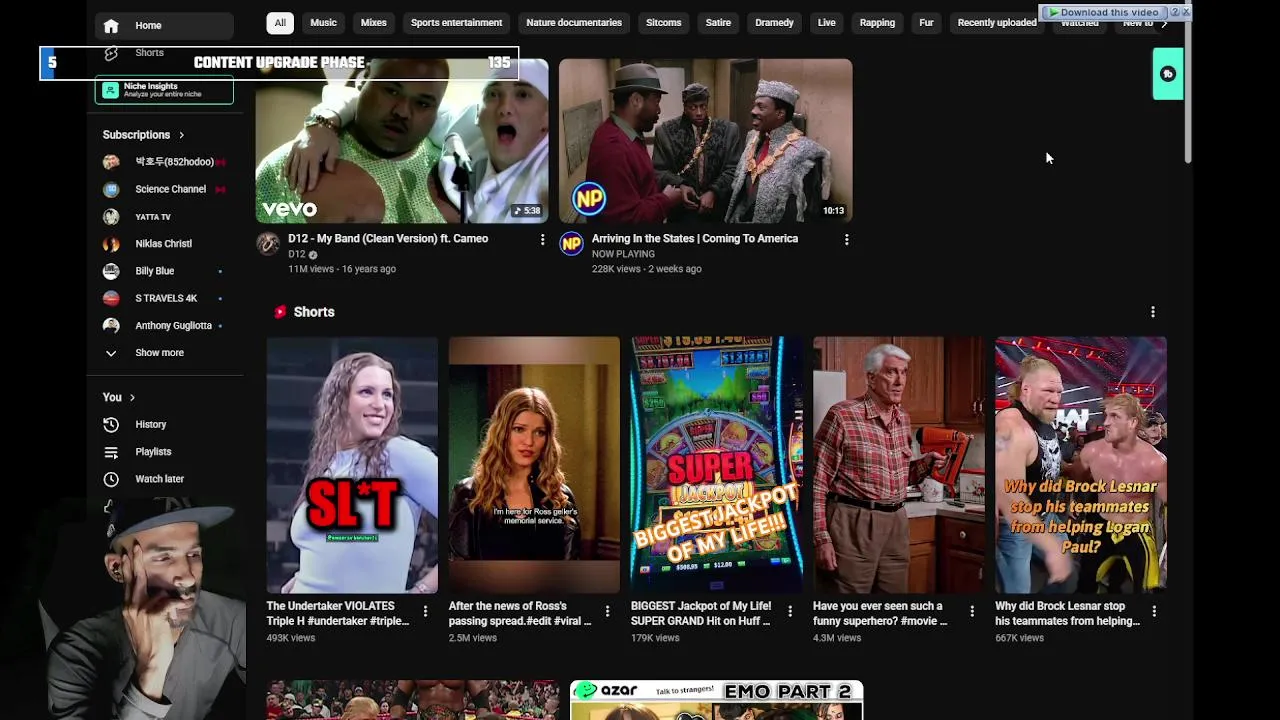The image size is (1280, 720).
Task: Select the Sports entertainment filter chip
Action: 456,23
